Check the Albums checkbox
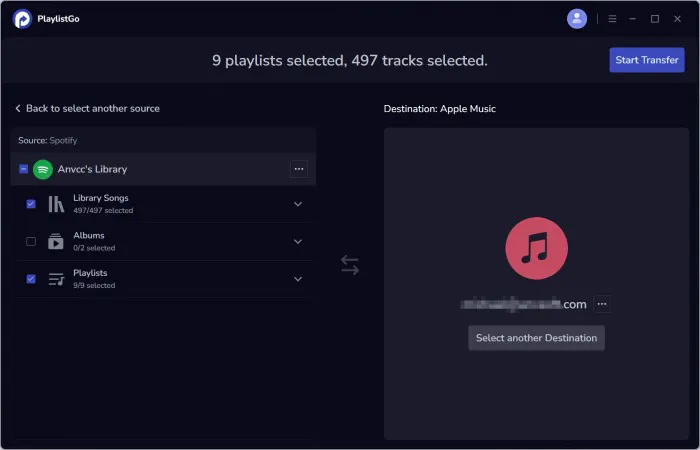This screenshot has height=450, width=700. [31, 242]
